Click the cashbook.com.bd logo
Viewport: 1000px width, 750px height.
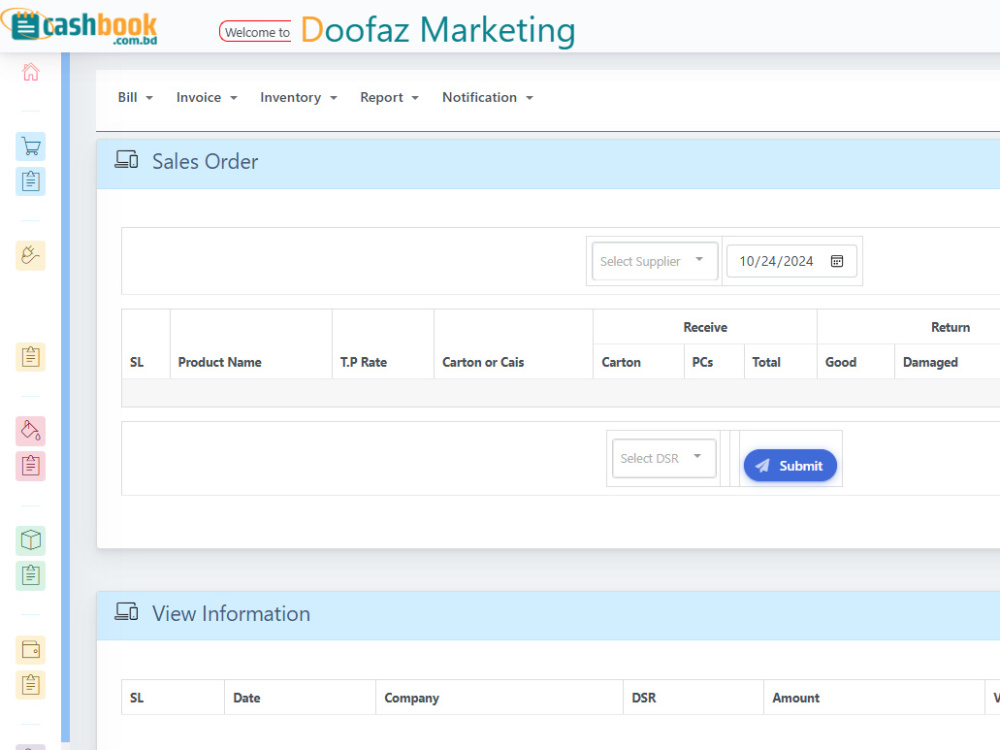pyautogui.click(x=80, y=27)
